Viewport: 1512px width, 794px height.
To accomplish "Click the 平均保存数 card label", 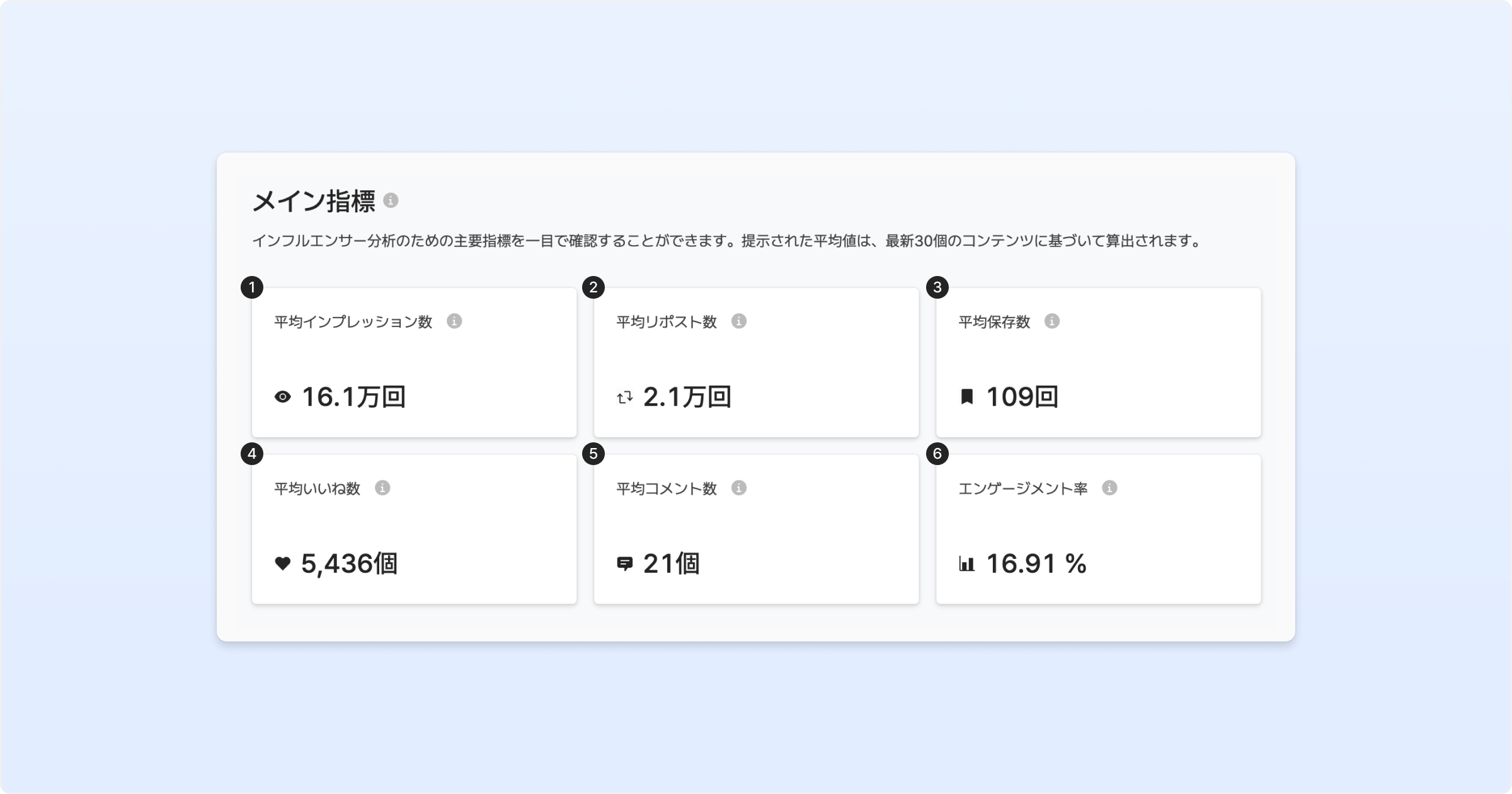I will (994, 322).
